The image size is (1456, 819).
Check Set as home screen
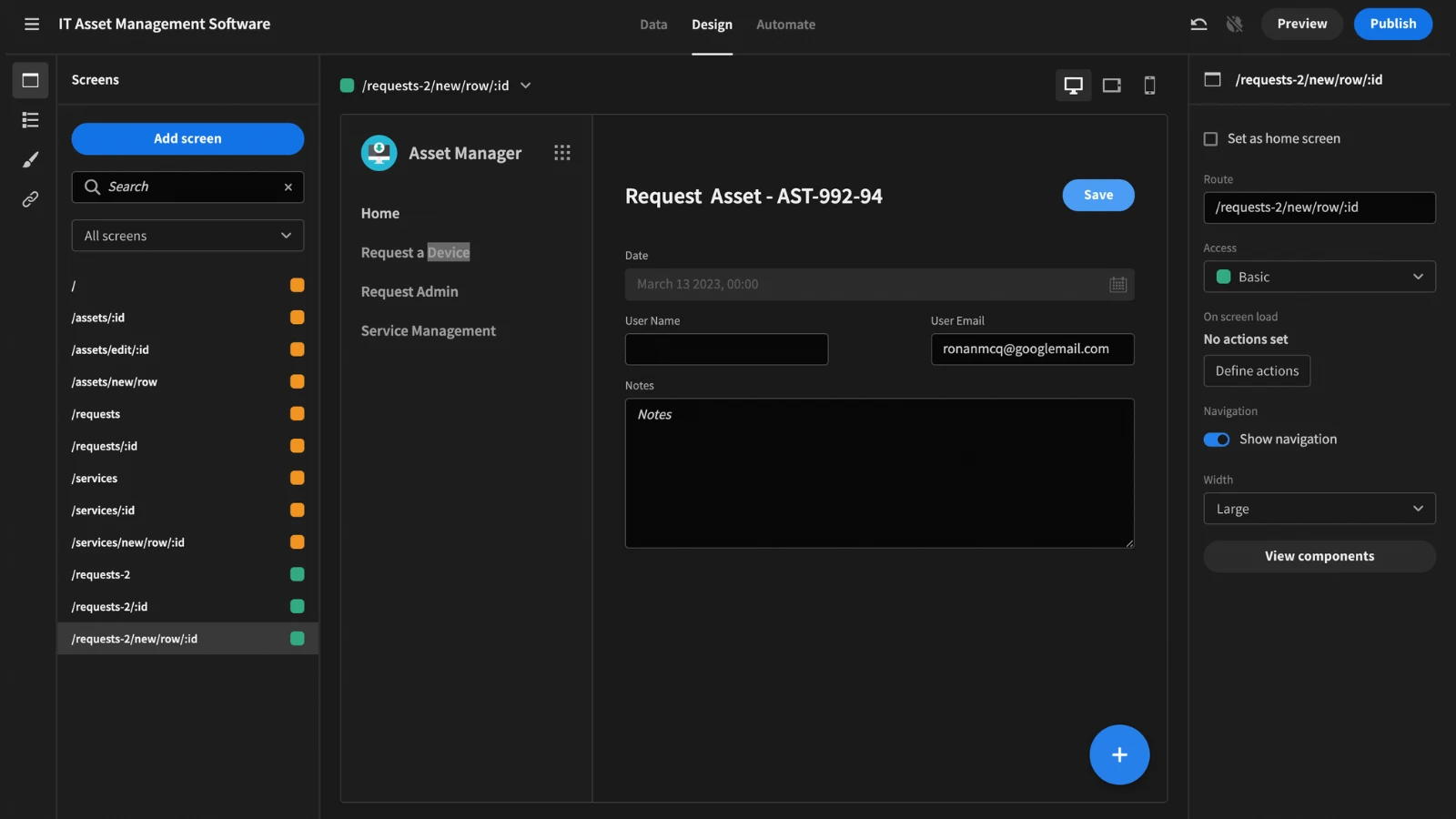tap(1210, 139)
